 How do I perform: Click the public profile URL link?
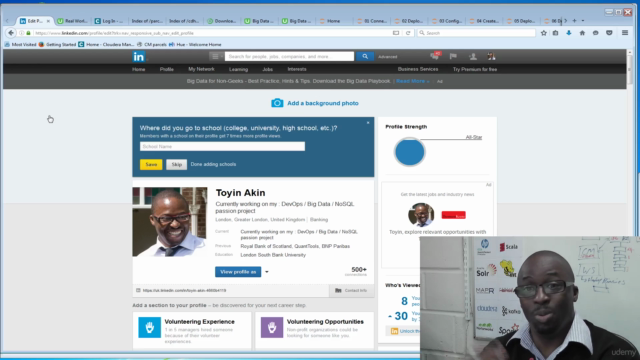184,290
